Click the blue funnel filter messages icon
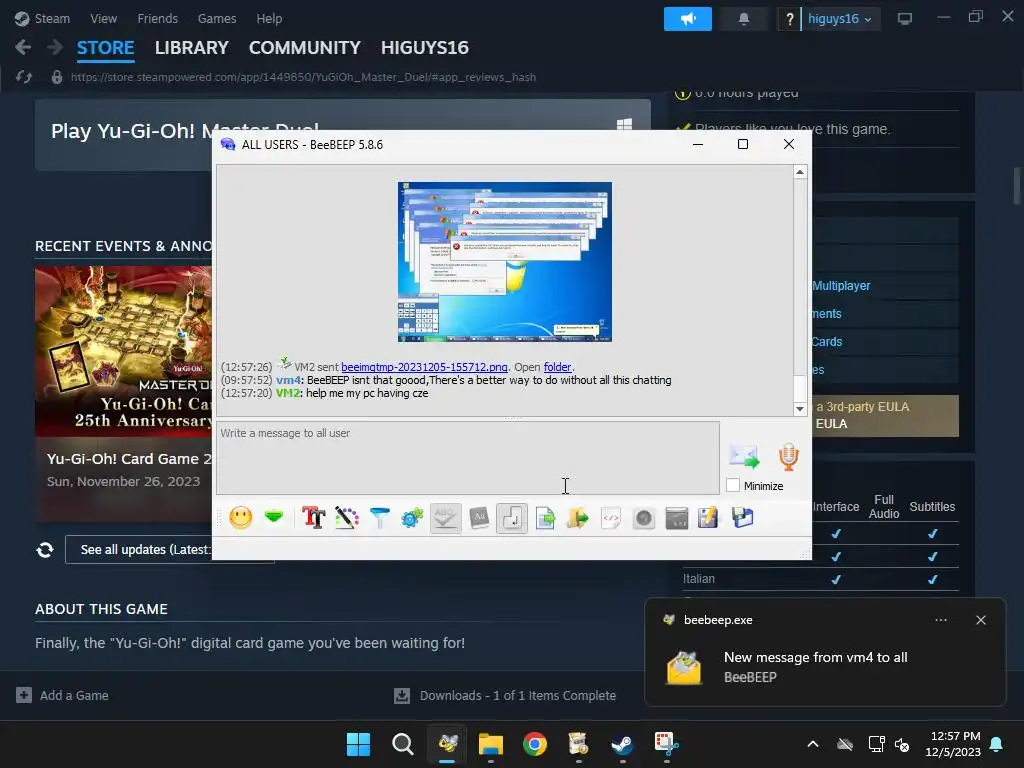This screenshot has width=1024, height=768. [x=379, y=518]
